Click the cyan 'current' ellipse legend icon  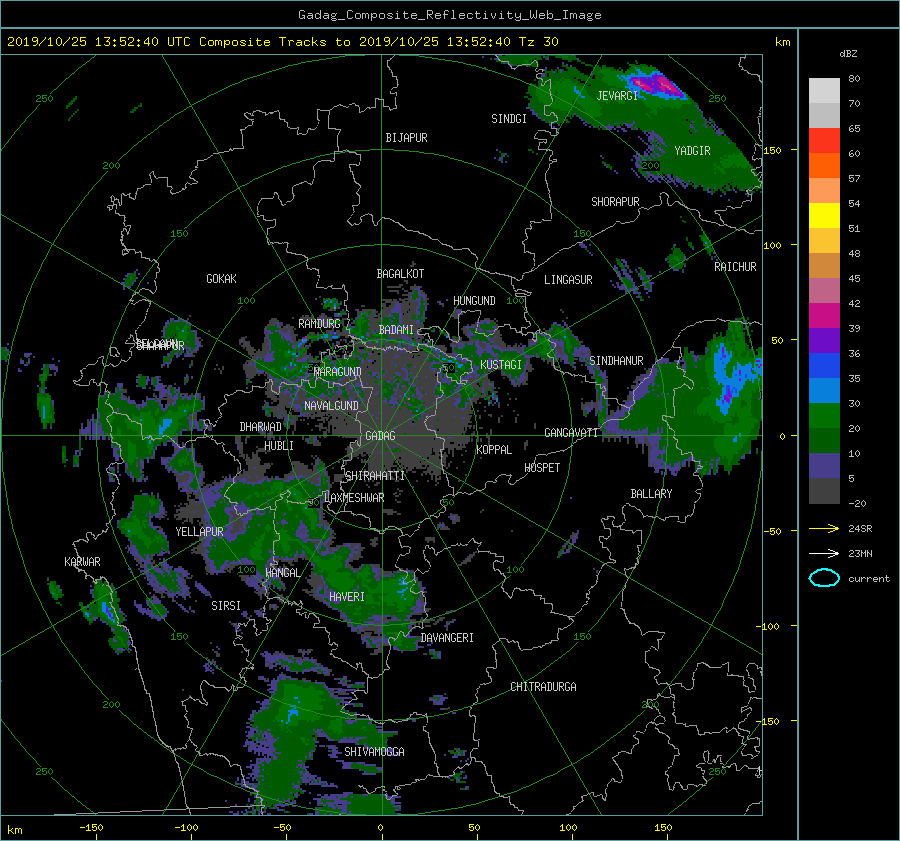[824, 578]
